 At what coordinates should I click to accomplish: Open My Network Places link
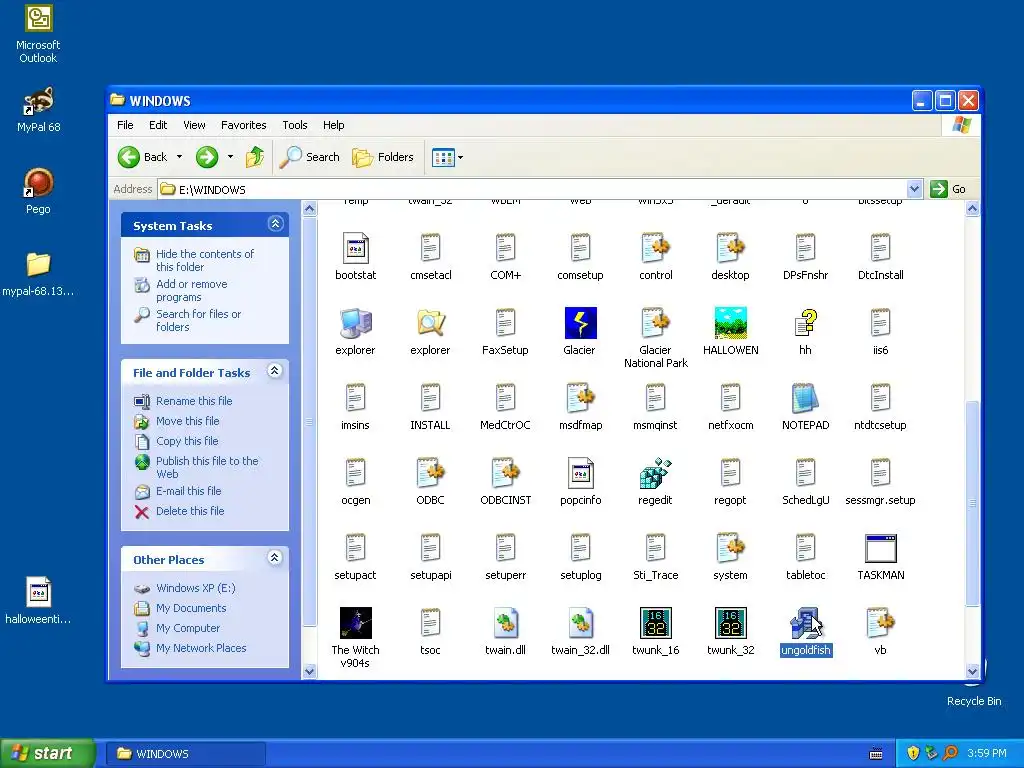[201, 648]
